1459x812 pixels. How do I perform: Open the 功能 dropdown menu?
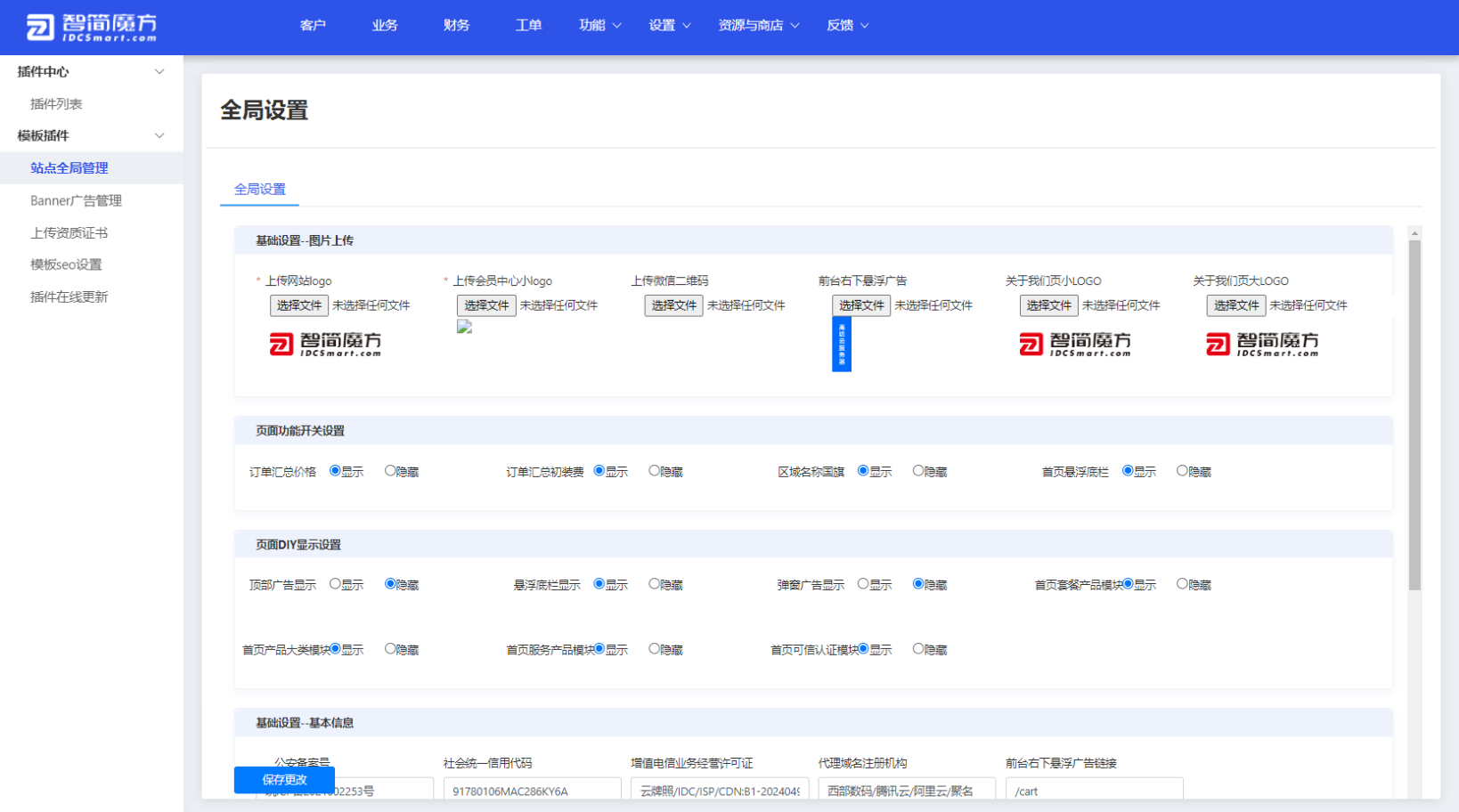coord(599,25)
